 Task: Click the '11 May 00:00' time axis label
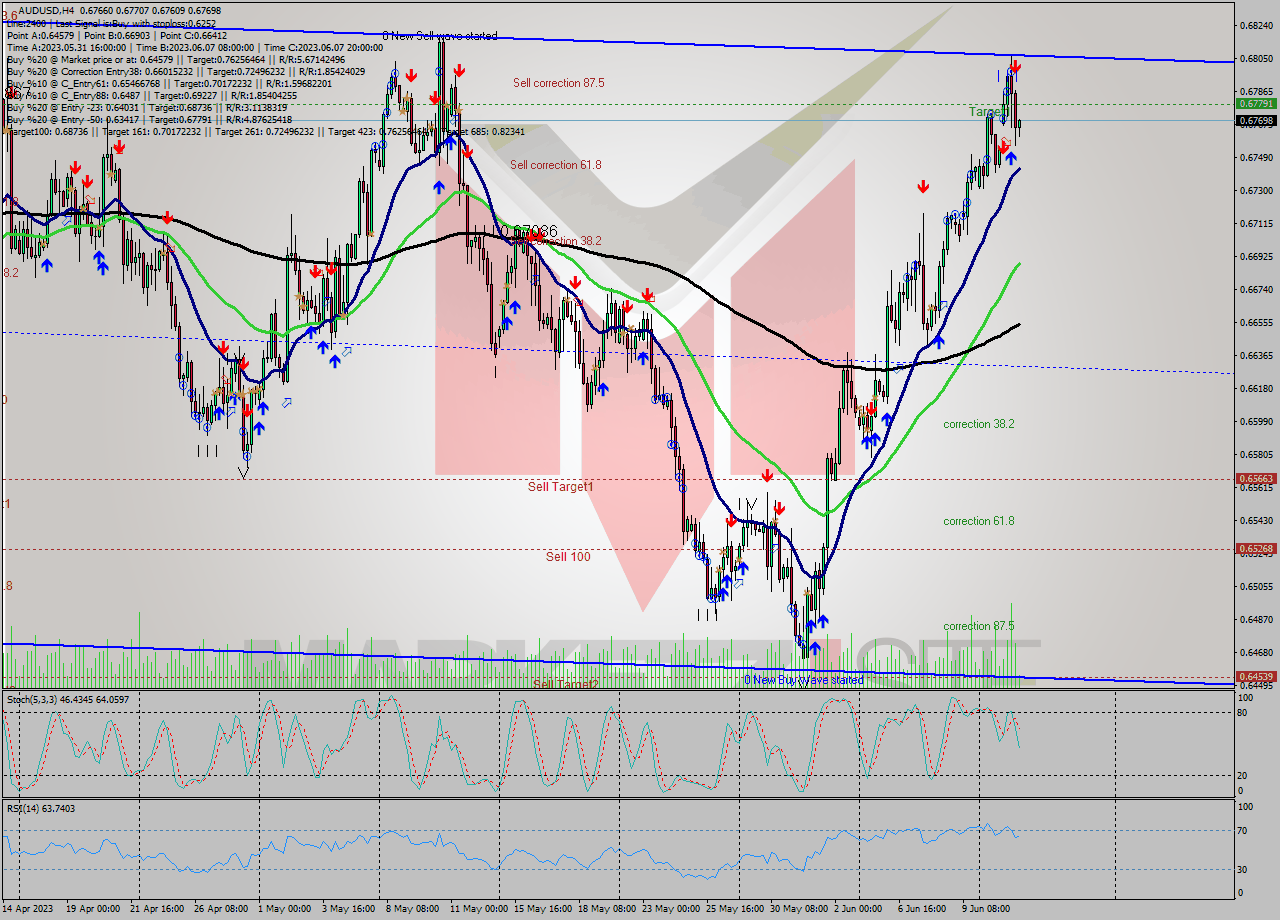pos(478,909)
